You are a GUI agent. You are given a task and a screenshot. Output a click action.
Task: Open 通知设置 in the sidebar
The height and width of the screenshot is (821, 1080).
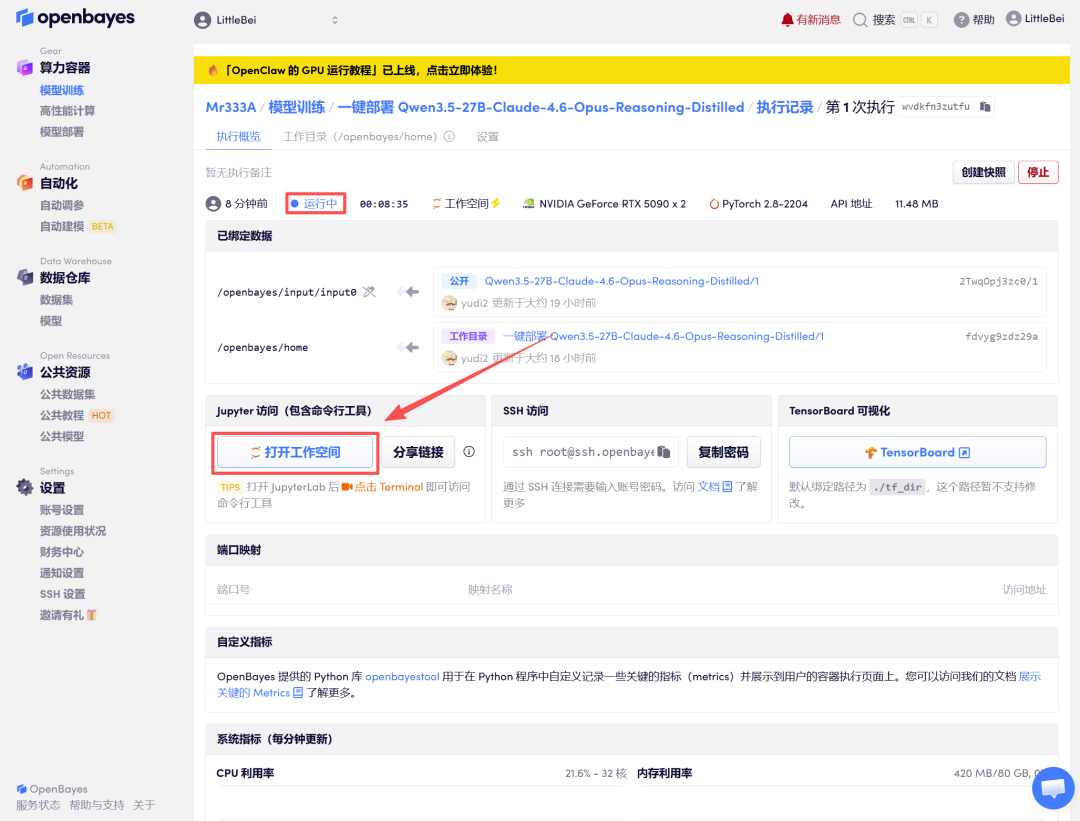pos(62,573)
